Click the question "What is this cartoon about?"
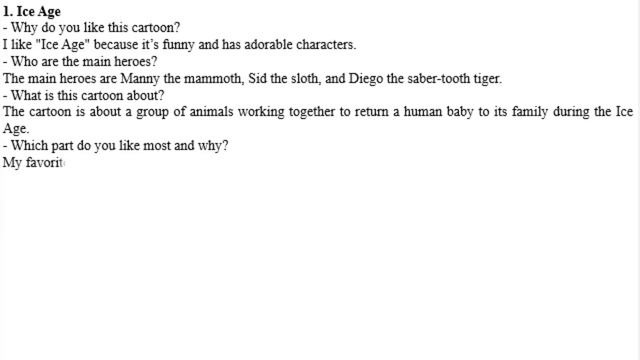 coord(88,96)
